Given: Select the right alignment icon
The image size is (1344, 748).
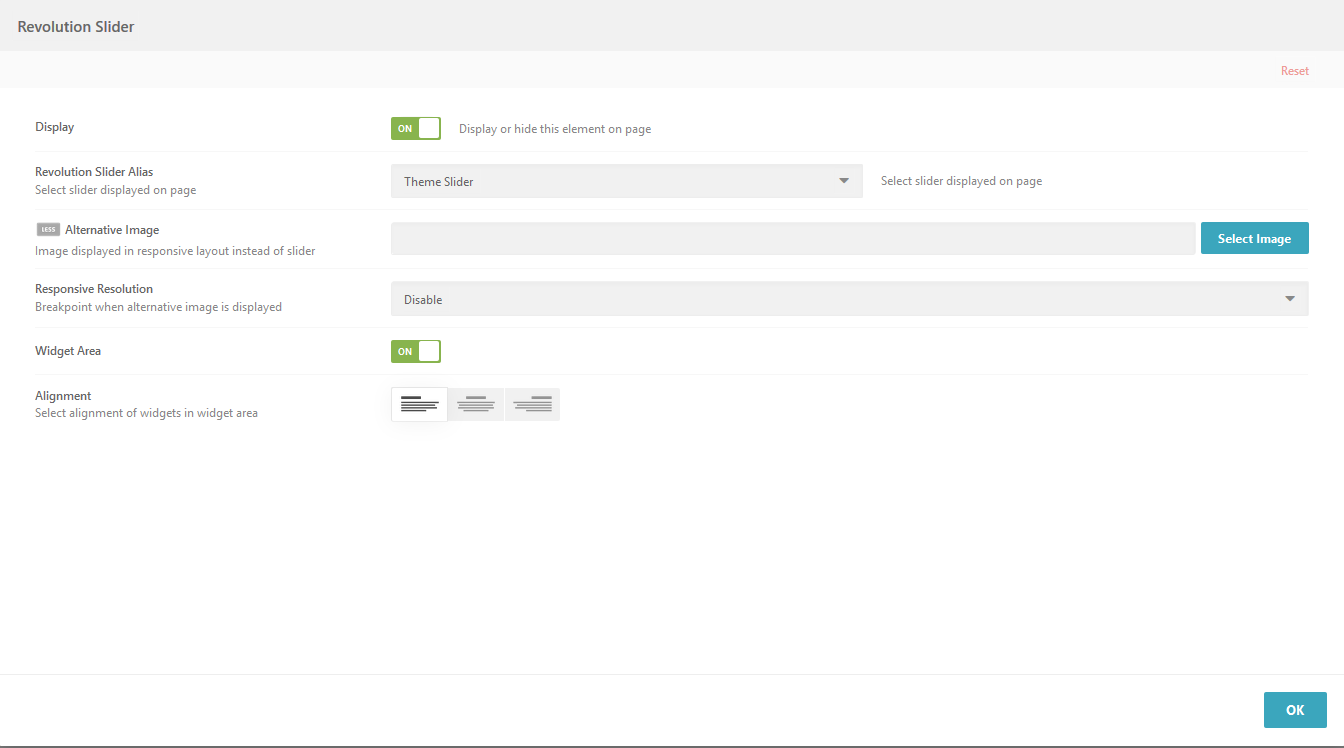Looking at the screenshot, I should point(533,405).
